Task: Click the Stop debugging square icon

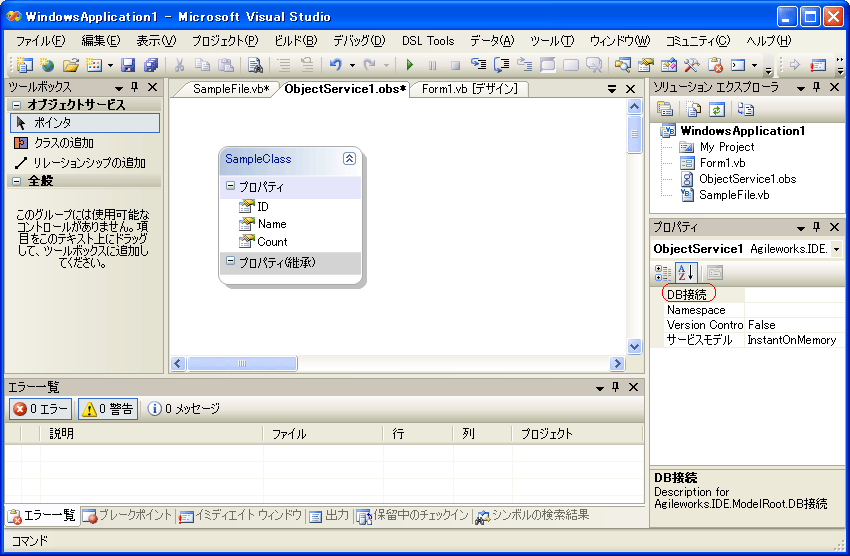Action: 455,65
